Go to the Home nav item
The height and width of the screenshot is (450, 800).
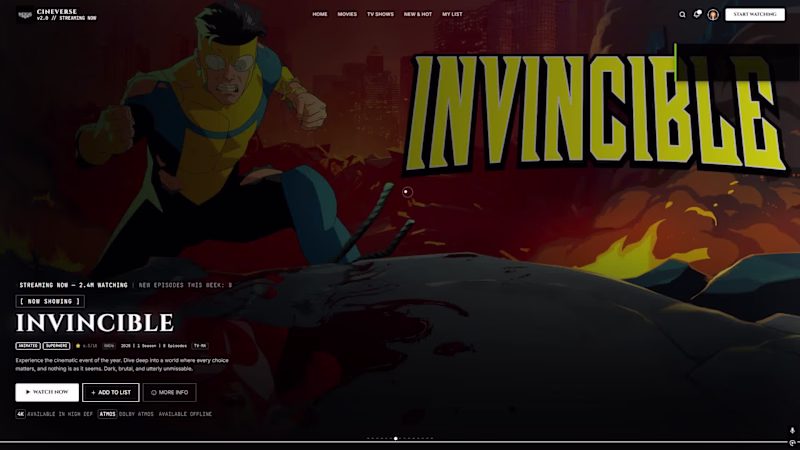320,14
